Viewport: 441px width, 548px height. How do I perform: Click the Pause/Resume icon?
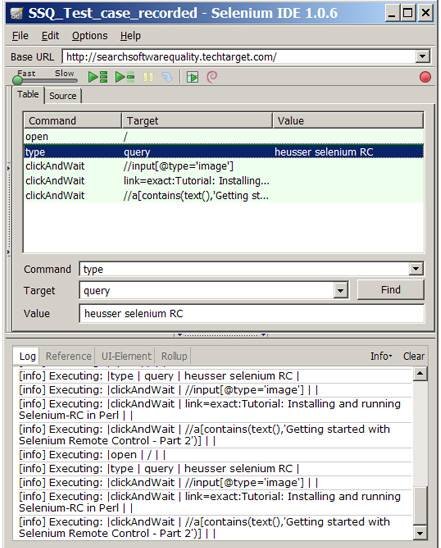tap(149, 77)
